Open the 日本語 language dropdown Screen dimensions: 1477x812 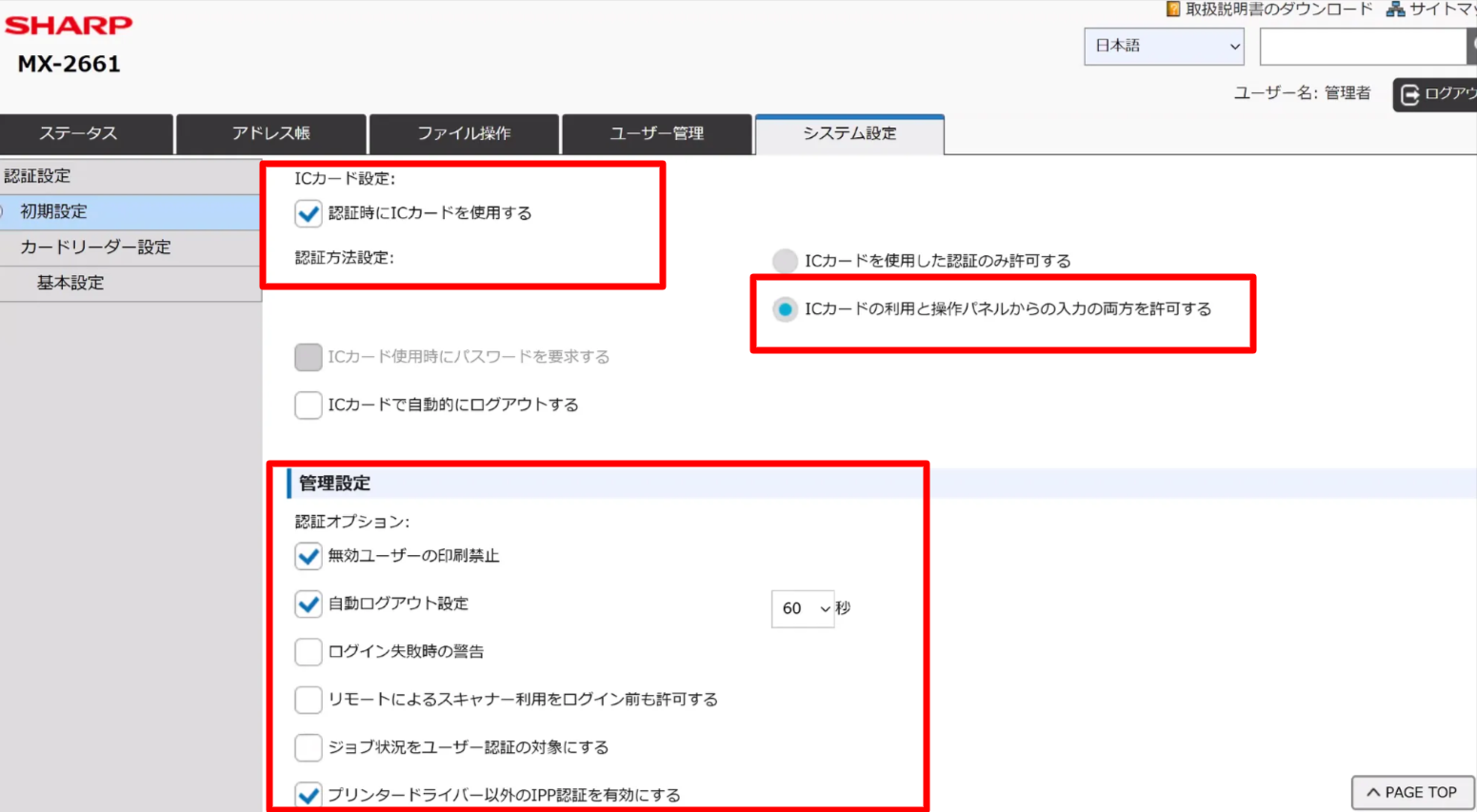pos(1164,46)
